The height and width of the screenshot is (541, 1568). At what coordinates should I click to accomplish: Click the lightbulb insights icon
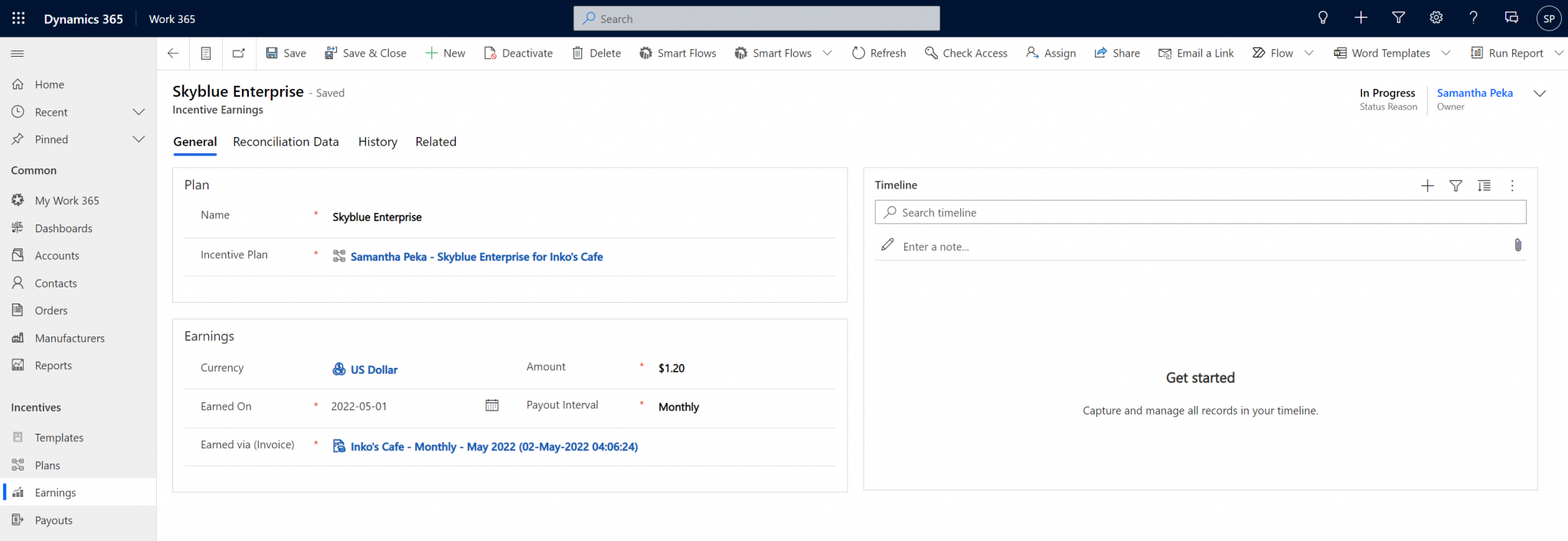[x=1323, y=18]
